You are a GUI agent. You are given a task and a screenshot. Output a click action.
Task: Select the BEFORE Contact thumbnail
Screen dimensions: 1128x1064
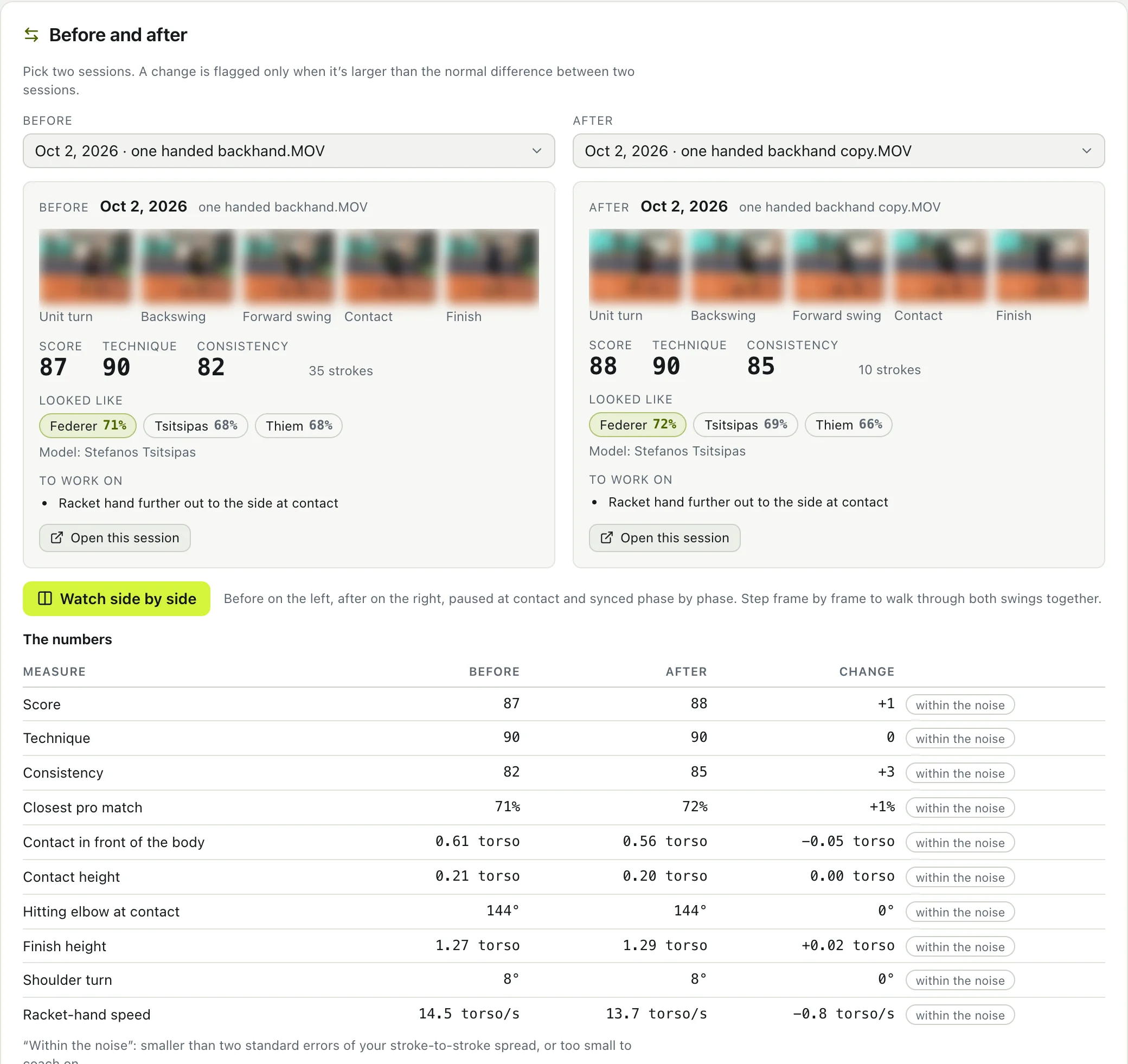click(x=390, y=266)
